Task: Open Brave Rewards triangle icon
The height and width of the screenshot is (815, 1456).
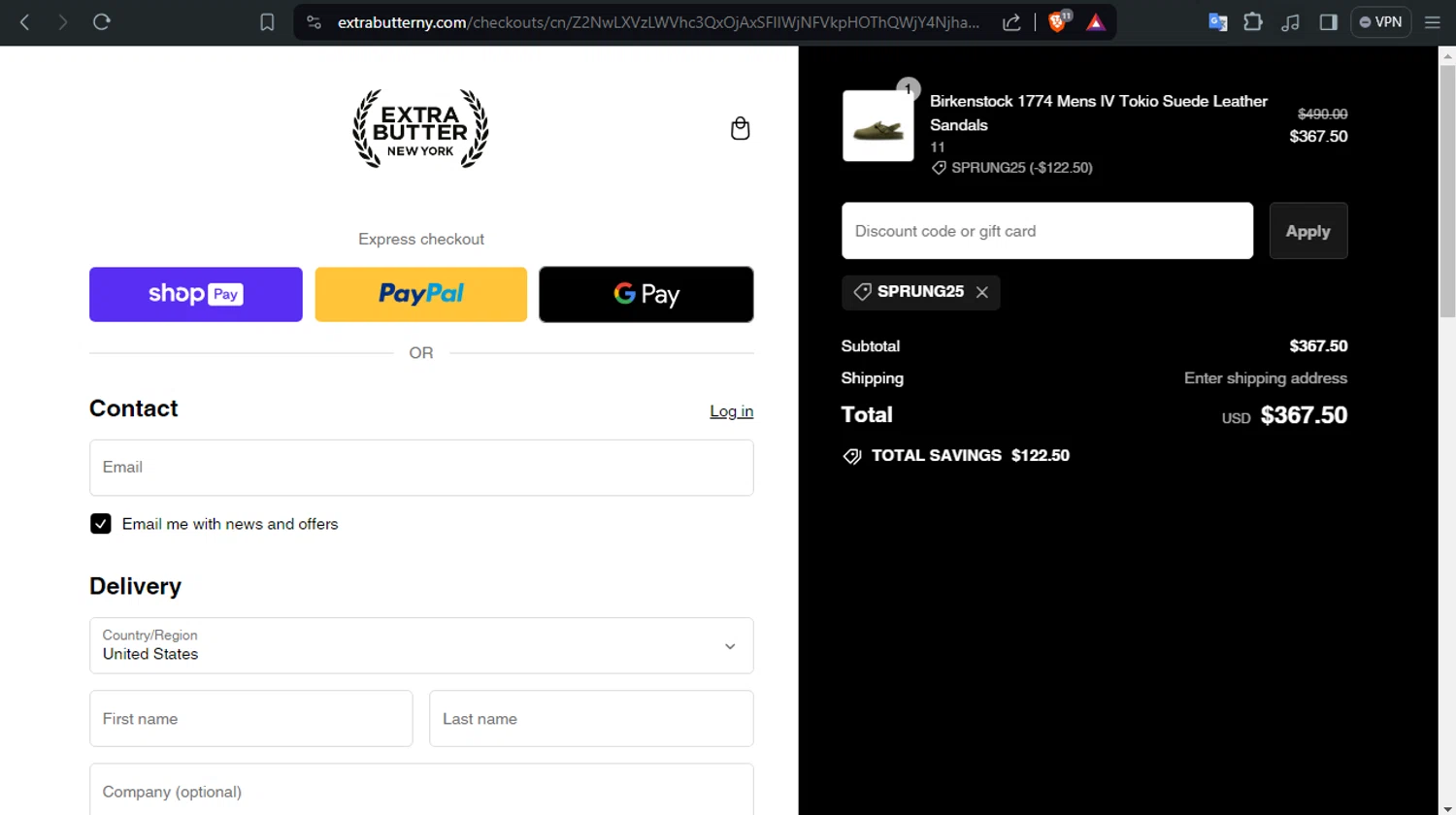Action: click(x=1096, y=22)
